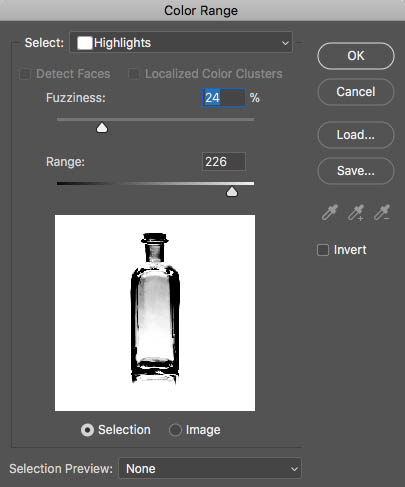Open the Selection Preview dropdown
405x487 pixels.
tap(210, 469)
